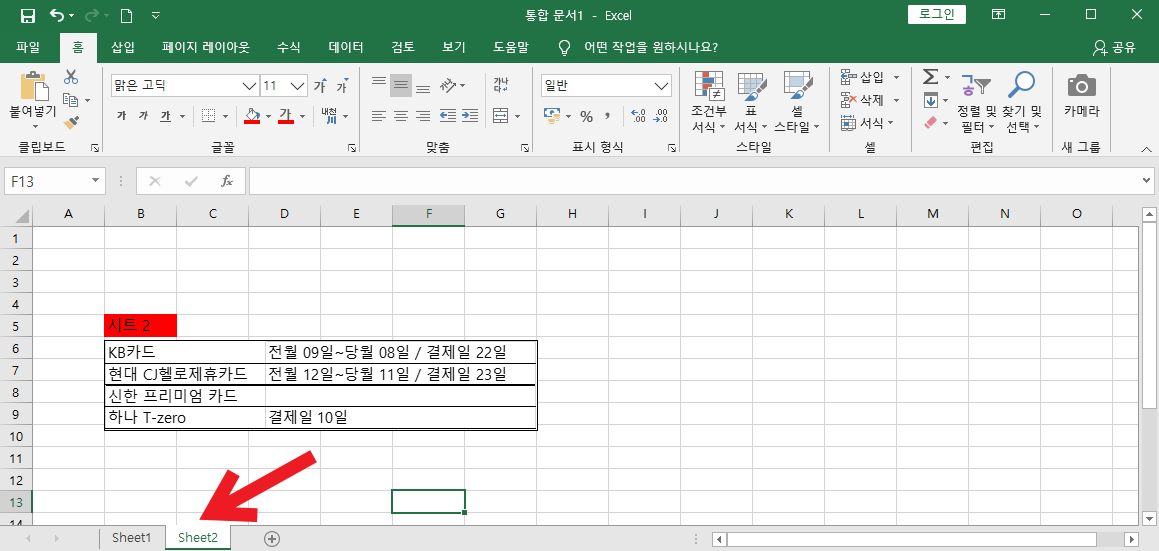Image resolution: width=1159 pixels, height=551 pixels.
Task: Click the 카메라 camera tool
Action: coord(1081,96)
